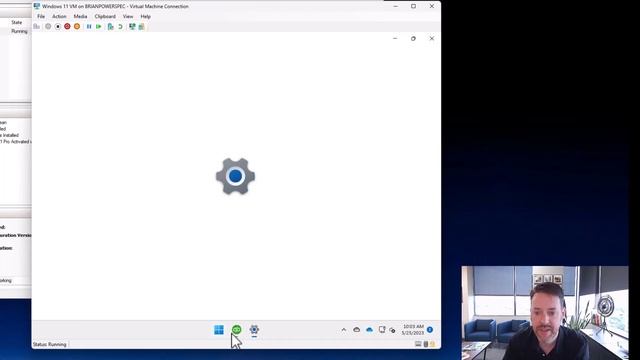
Task: Open the View menu
Action: pyautogui.click(x=128, y=16)
